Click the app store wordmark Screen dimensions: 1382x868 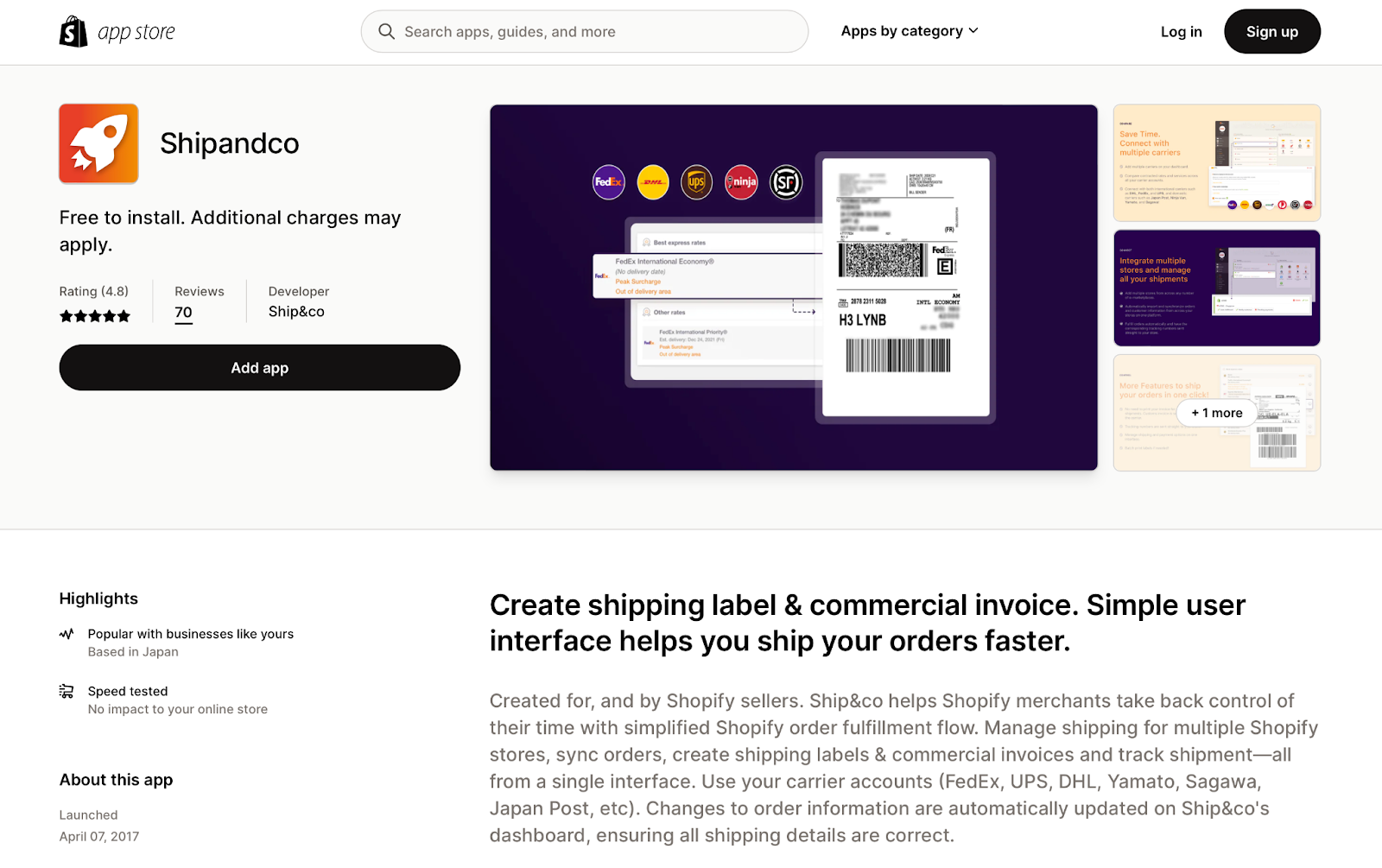click(136, 33)
